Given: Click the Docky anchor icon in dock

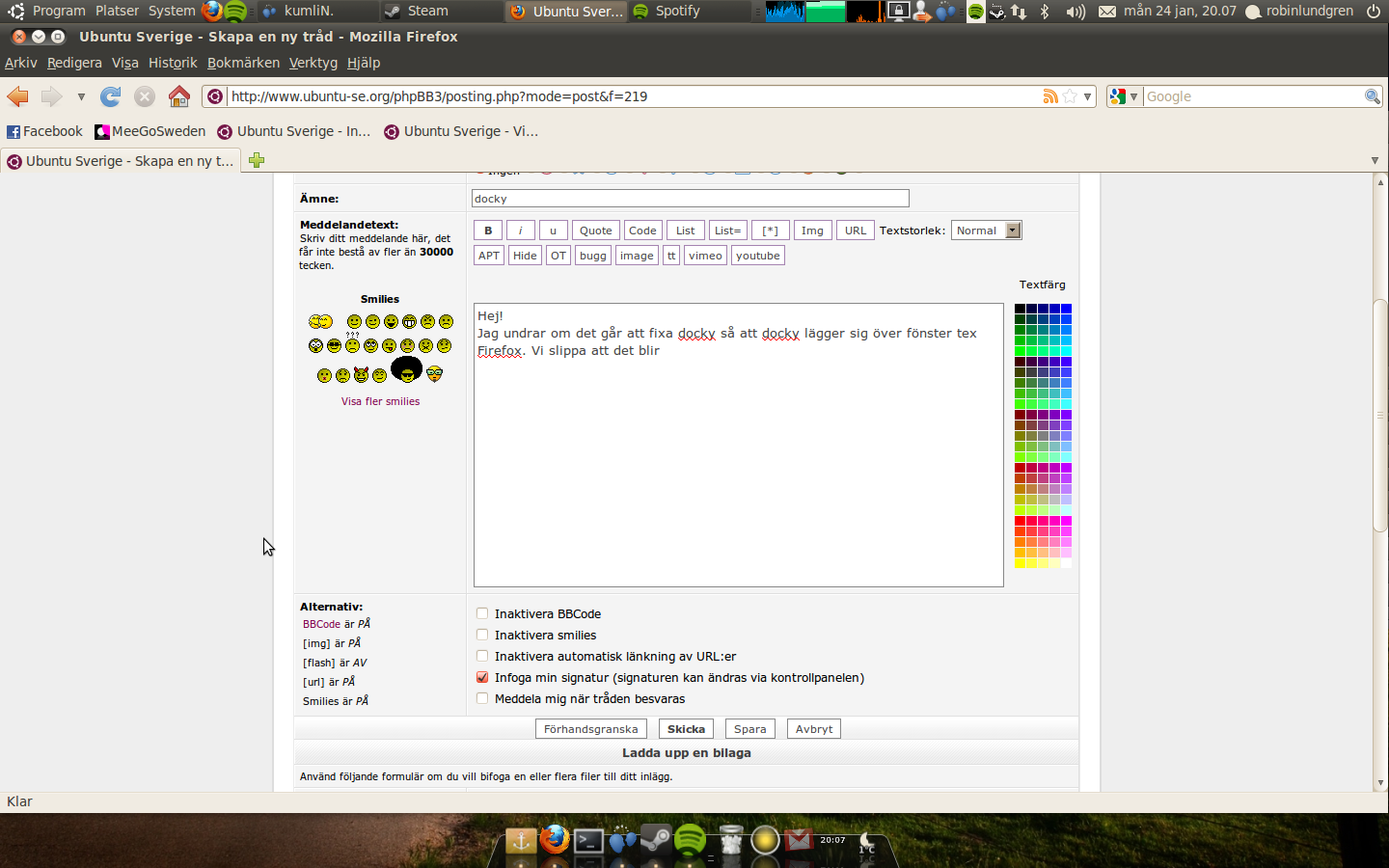Looking at the screenshot, I should click(x=521, y=840).
